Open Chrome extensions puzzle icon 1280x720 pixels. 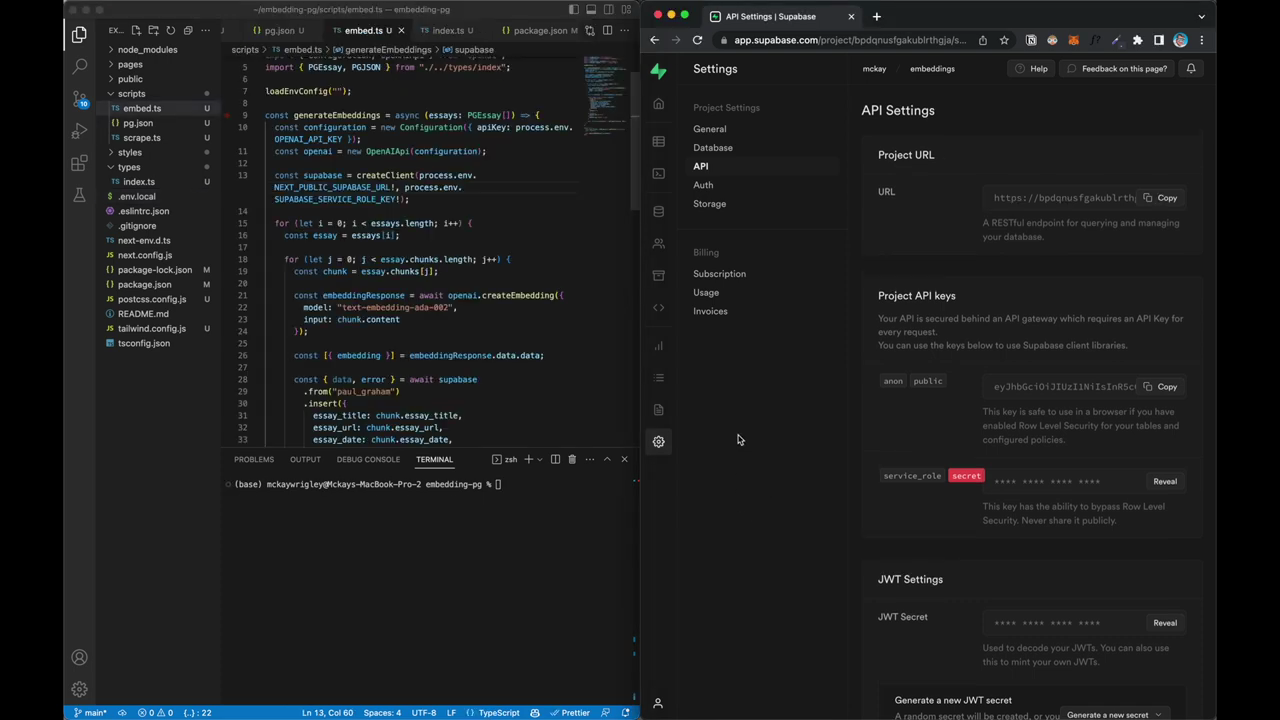pyautogui.click(x=1137, y=40)
